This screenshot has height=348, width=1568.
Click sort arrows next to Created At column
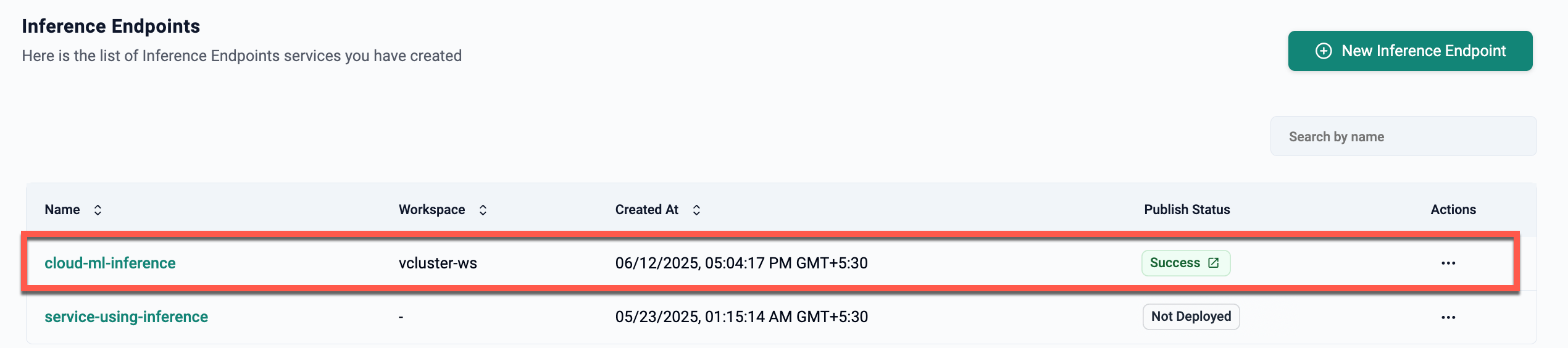click(696, 210)
